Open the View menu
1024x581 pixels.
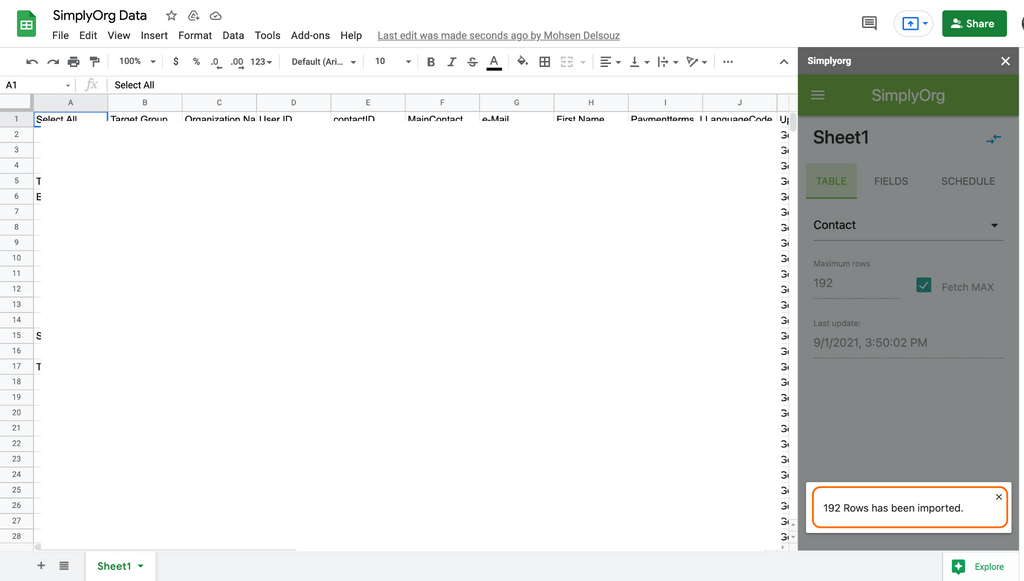tap(119, 35)
